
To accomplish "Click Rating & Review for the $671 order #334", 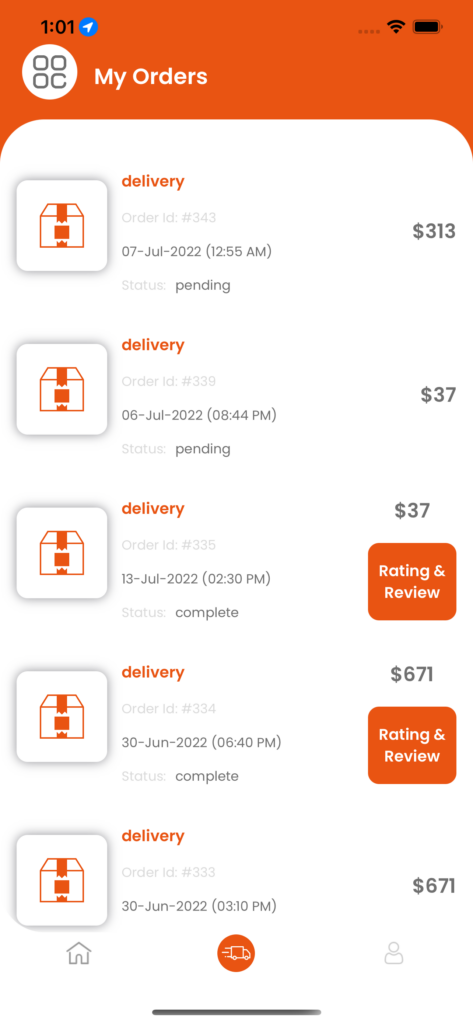I will point(412,745).
